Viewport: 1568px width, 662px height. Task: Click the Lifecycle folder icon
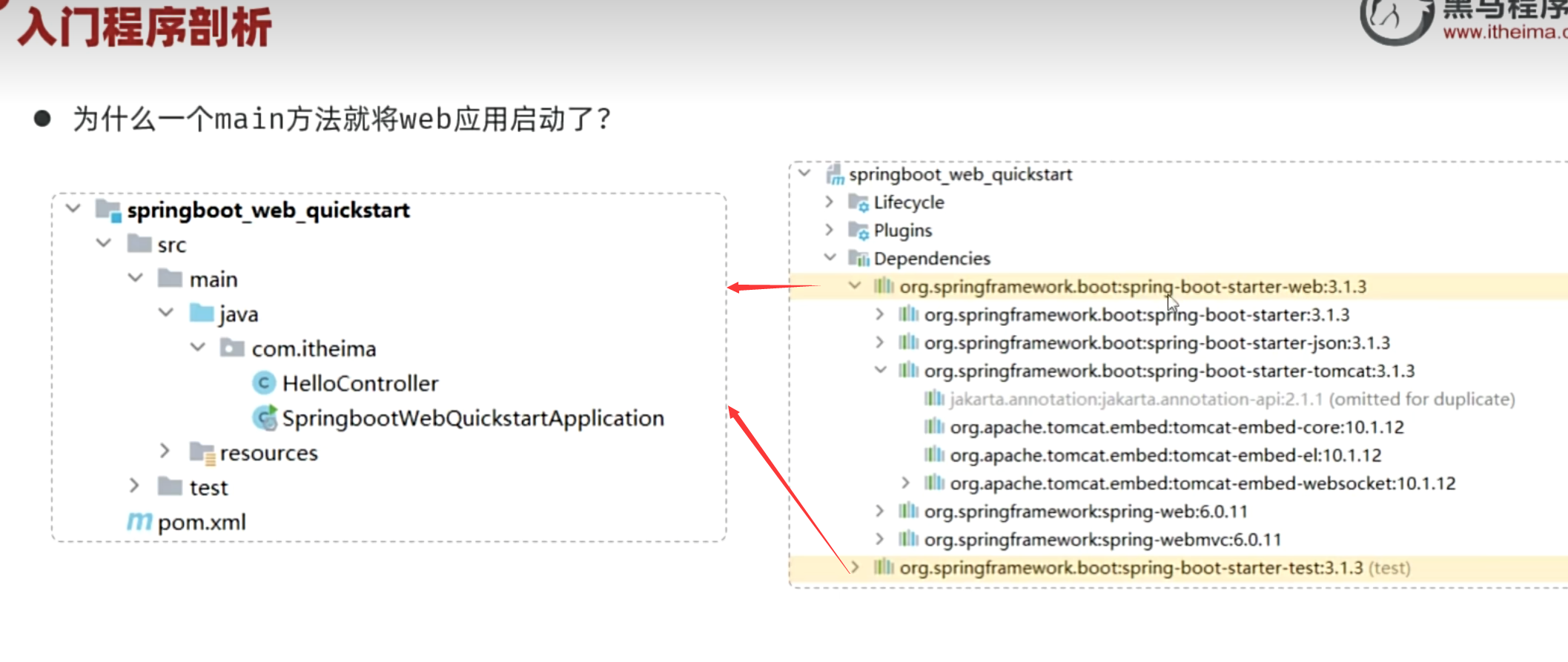pos(859,202)
